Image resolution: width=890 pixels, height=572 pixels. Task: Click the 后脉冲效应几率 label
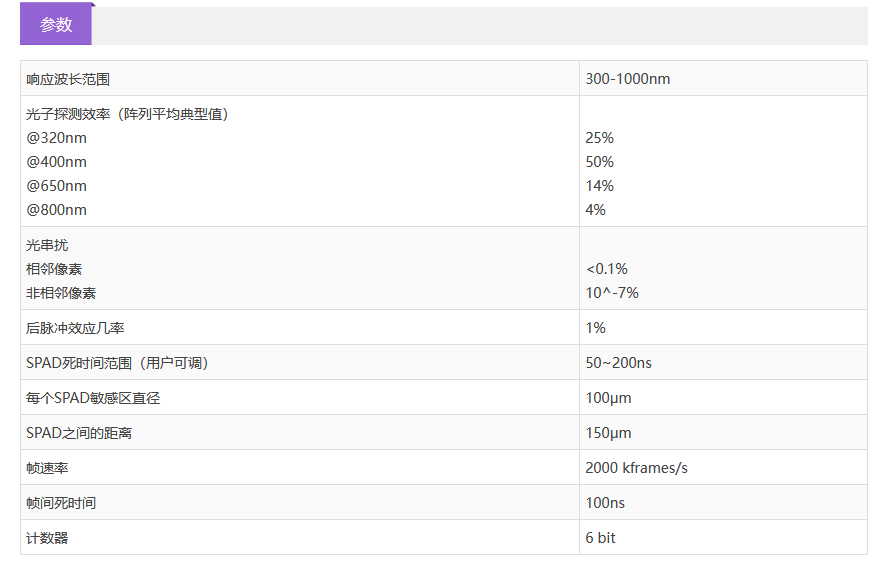pyautogui.click(x=75, y=328)
